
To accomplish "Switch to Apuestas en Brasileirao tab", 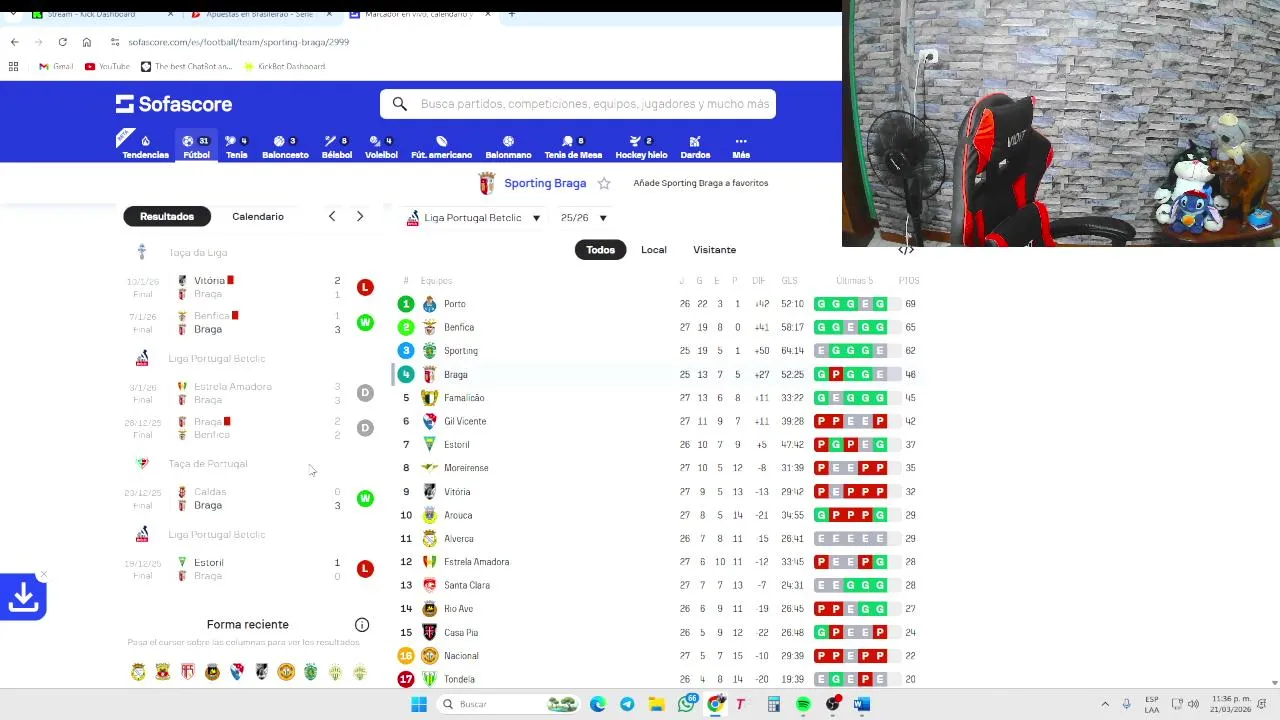I will pyautogui.click(x=259, y=14).
